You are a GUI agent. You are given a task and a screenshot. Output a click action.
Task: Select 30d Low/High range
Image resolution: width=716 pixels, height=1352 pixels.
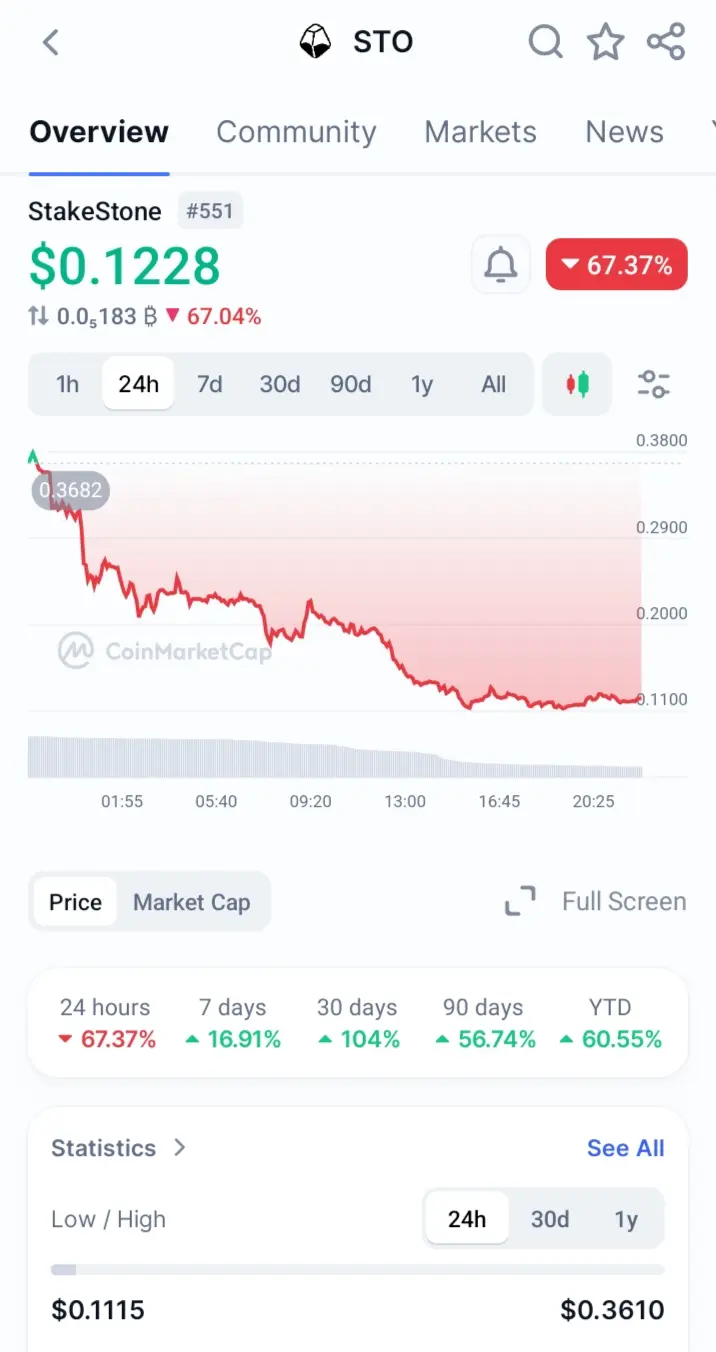(550, 1219)
